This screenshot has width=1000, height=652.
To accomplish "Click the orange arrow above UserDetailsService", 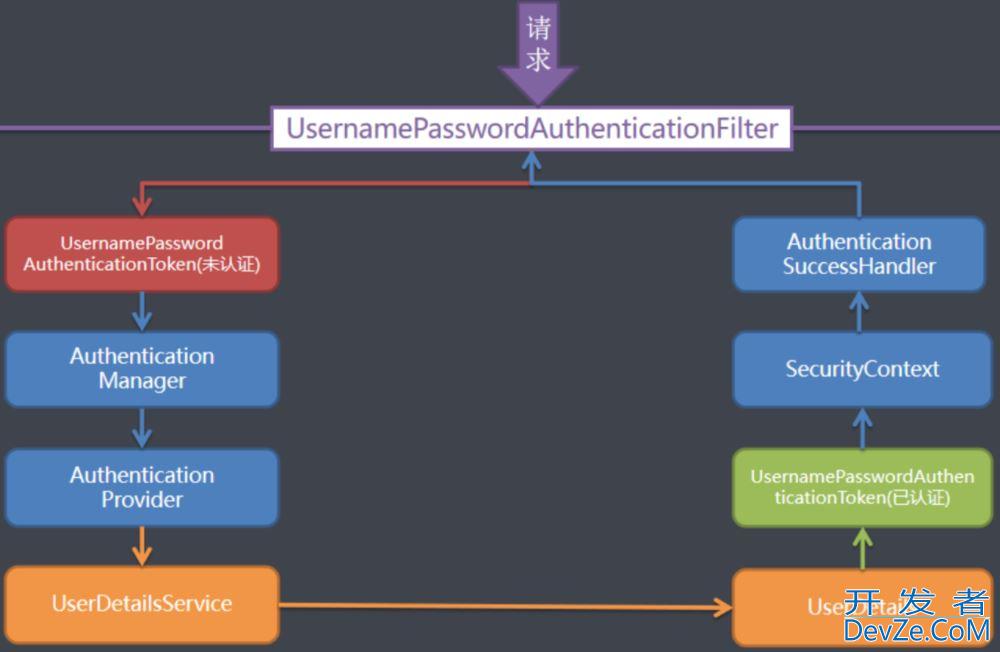I will (142, 546).
